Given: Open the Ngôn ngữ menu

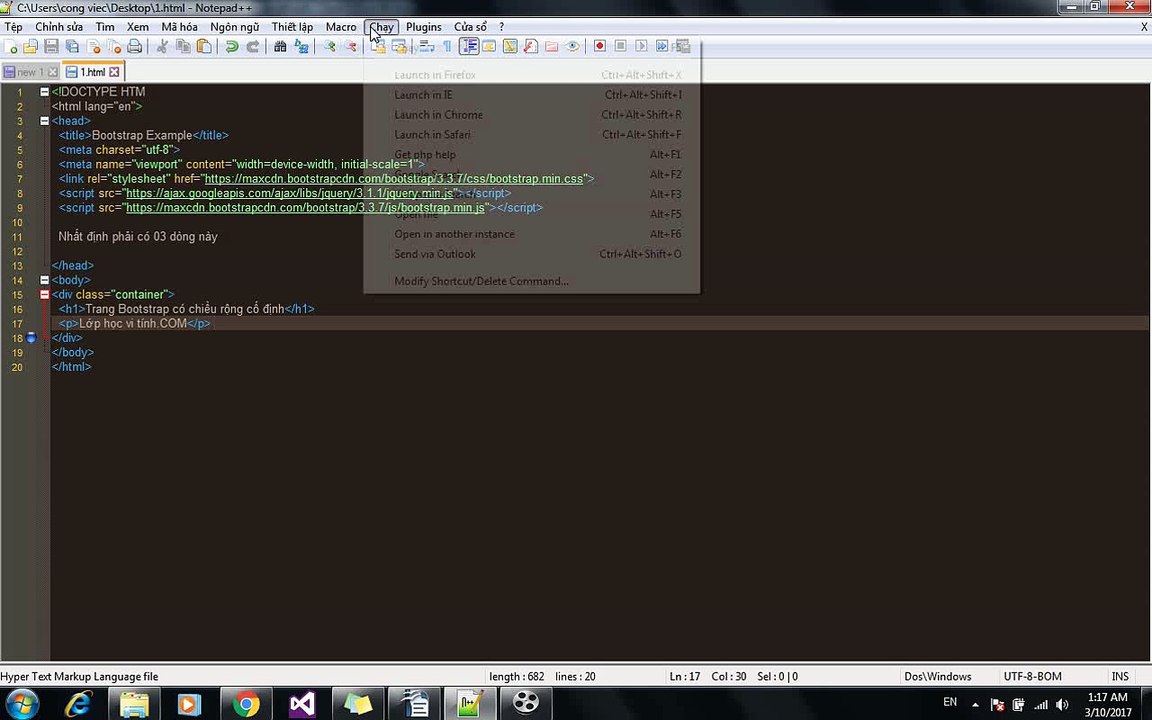Looking at the screenshot, I should tap(234, 27).
